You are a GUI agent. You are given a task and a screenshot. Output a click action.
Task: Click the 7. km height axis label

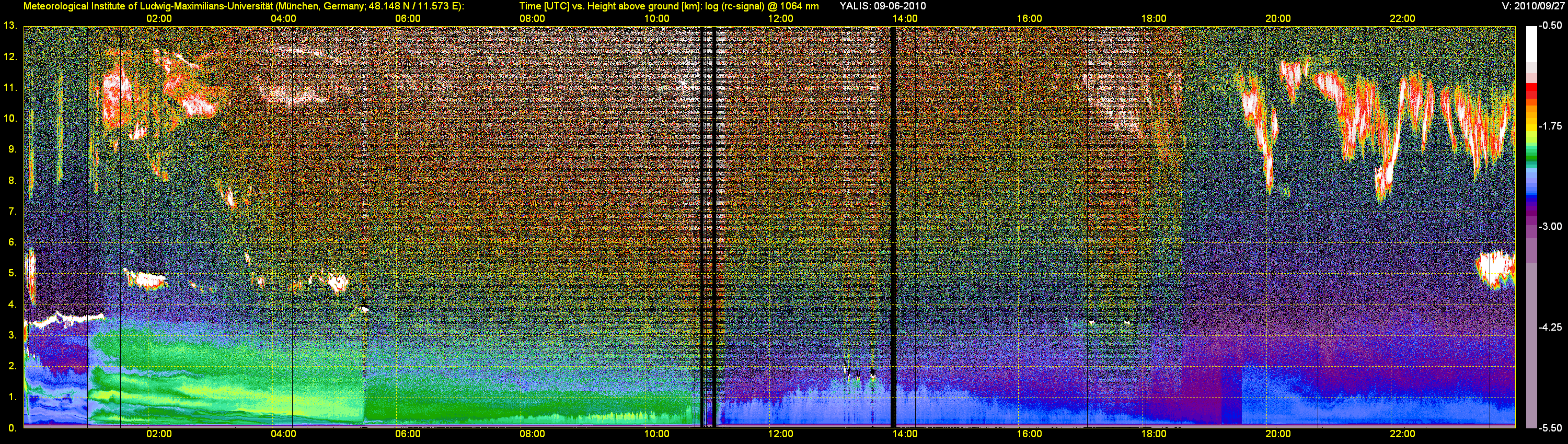(12, 212)
